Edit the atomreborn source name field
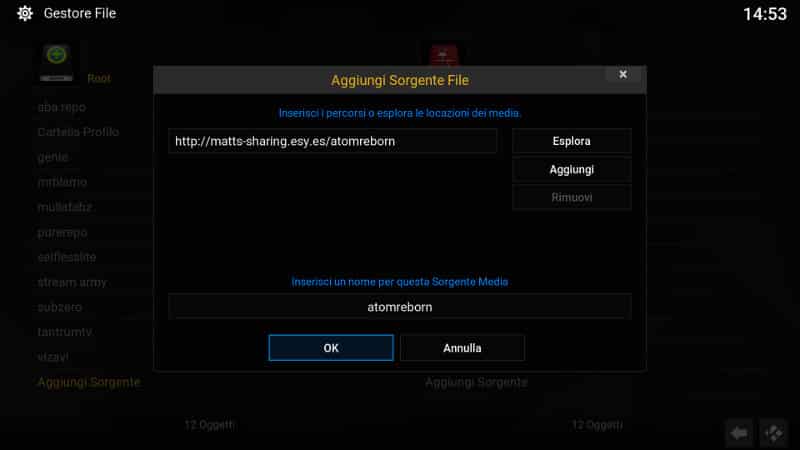Viewport: 800px width, 450px height. point(399,307)
